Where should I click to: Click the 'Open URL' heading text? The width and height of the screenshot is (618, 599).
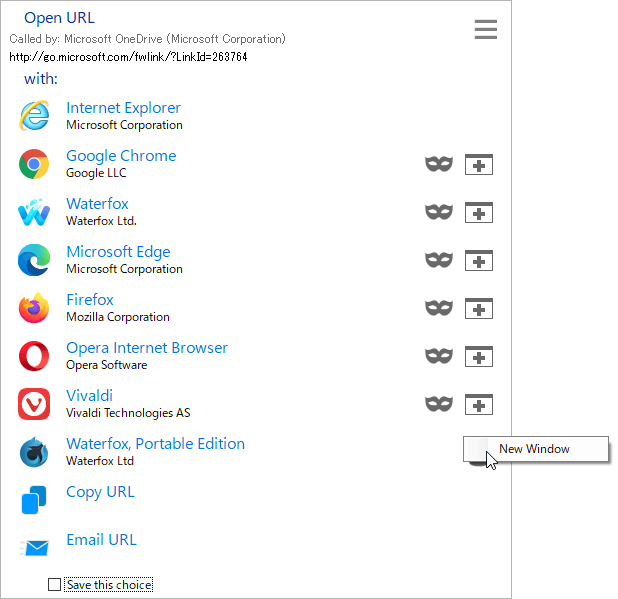click(59, 18)
